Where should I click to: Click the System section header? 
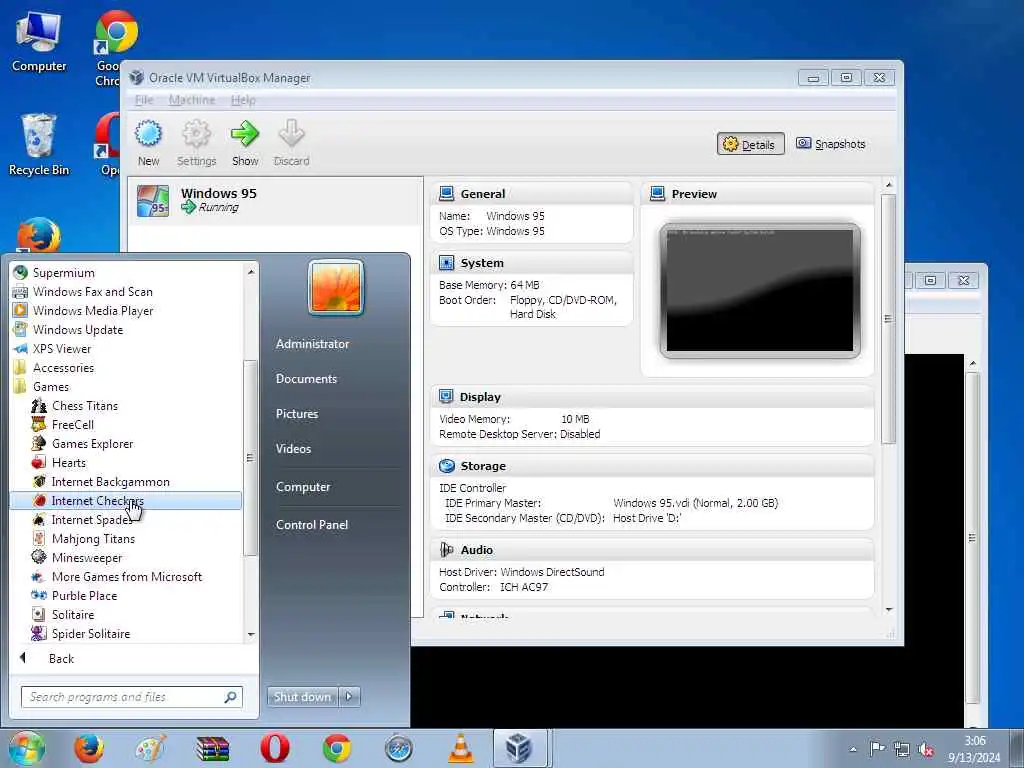482,263
